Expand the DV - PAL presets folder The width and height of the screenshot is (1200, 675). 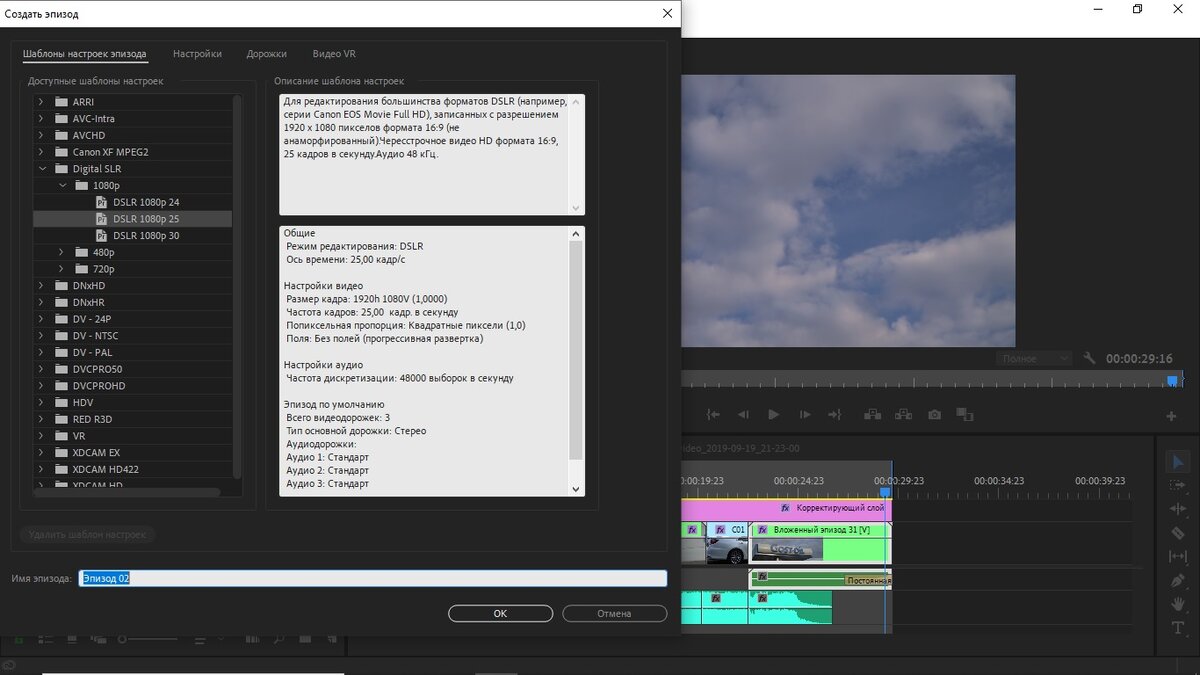[x=41, y=352]
